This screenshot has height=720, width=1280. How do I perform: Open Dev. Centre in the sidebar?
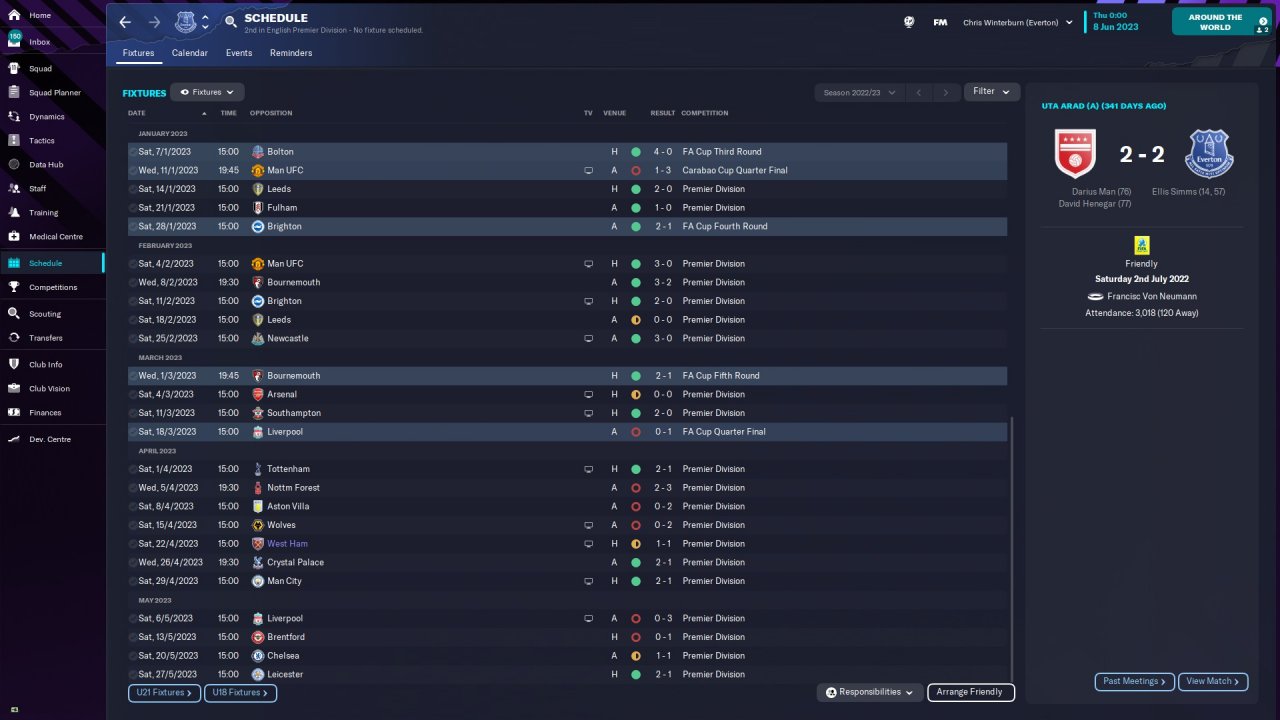pyautogui.click(x=50, y=440)
